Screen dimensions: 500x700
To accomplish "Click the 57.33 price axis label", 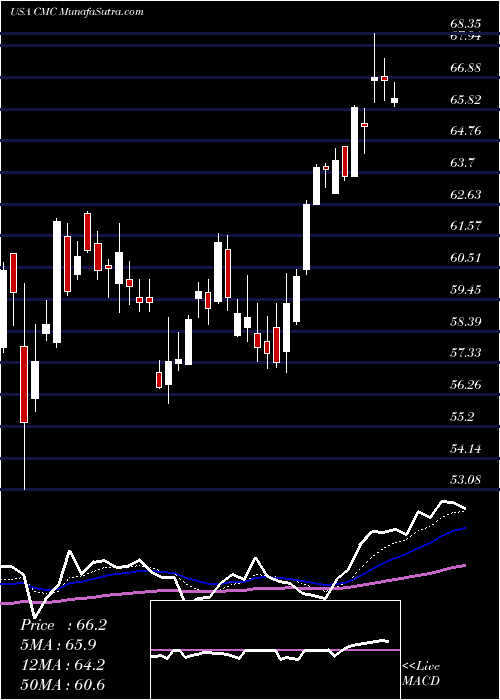I will 466,353.
